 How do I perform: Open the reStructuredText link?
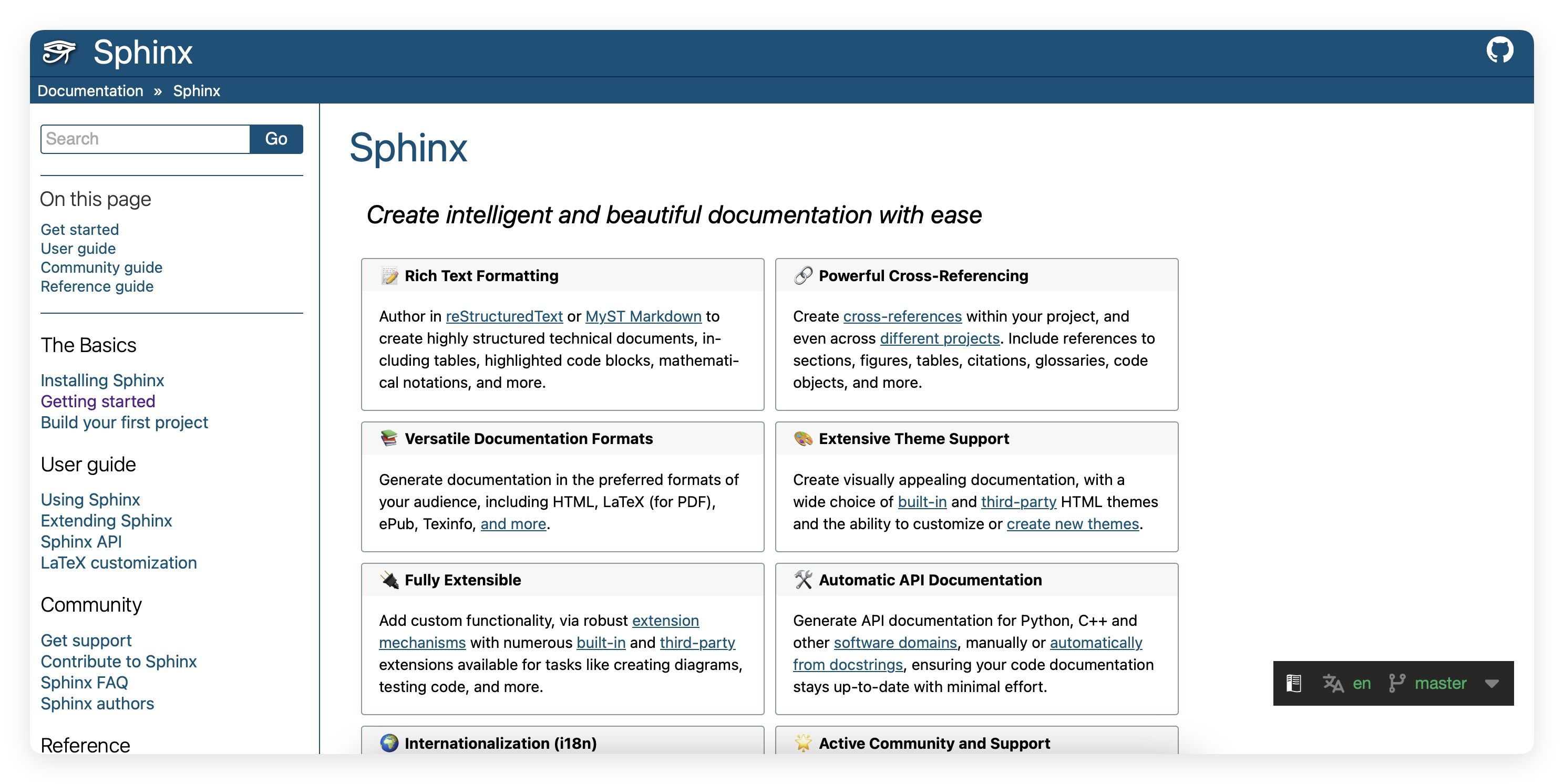504,316
